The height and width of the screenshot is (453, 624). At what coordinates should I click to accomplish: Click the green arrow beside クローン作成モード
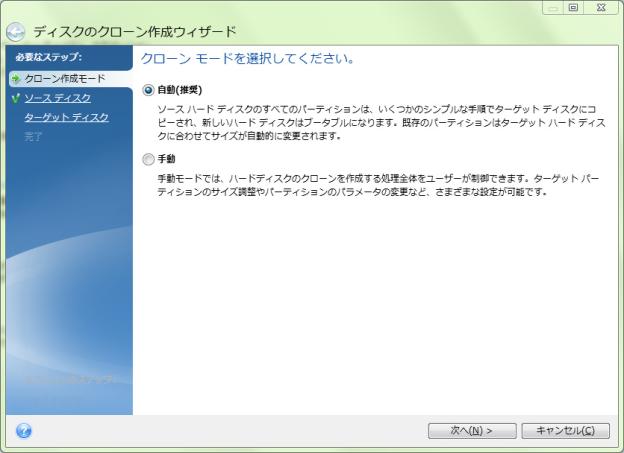coord(16,79)
